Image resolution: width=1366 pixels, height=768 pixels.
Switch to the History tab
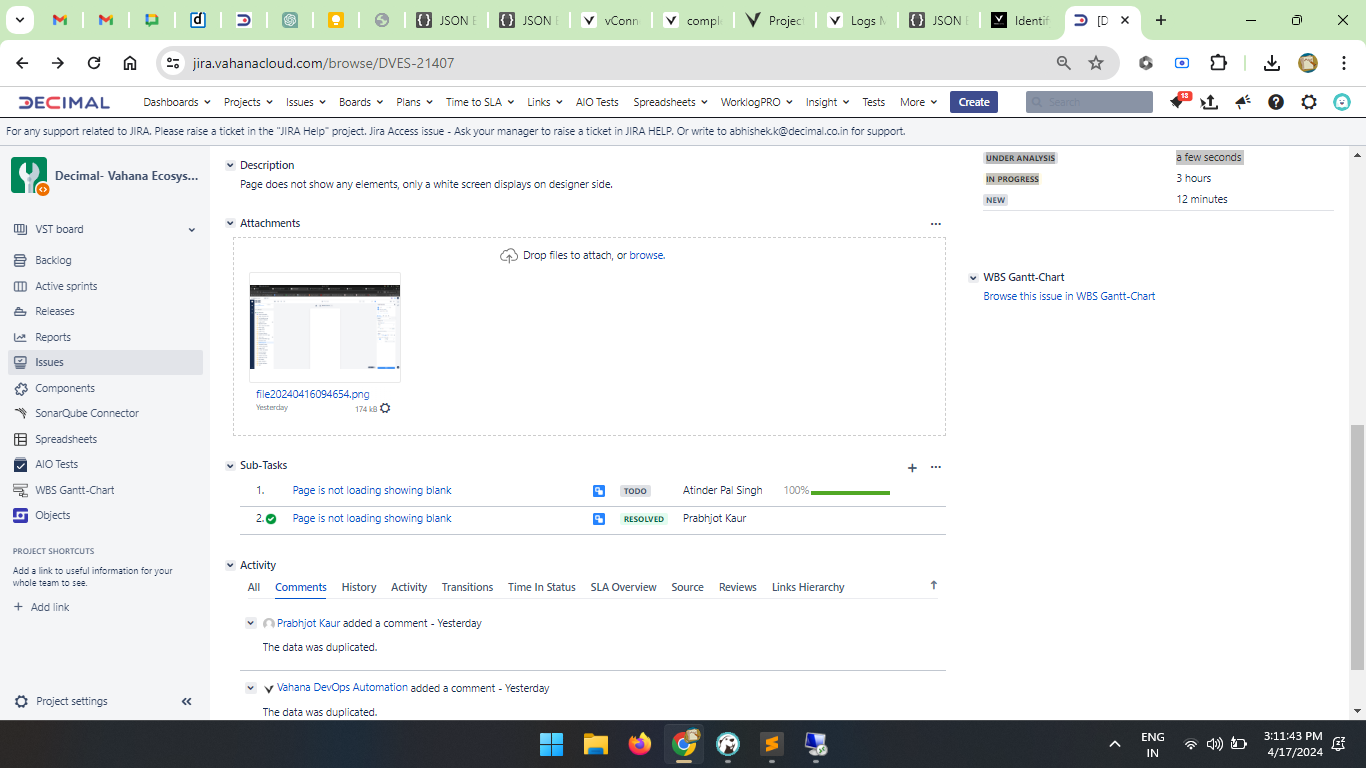(x=359, y=588)
